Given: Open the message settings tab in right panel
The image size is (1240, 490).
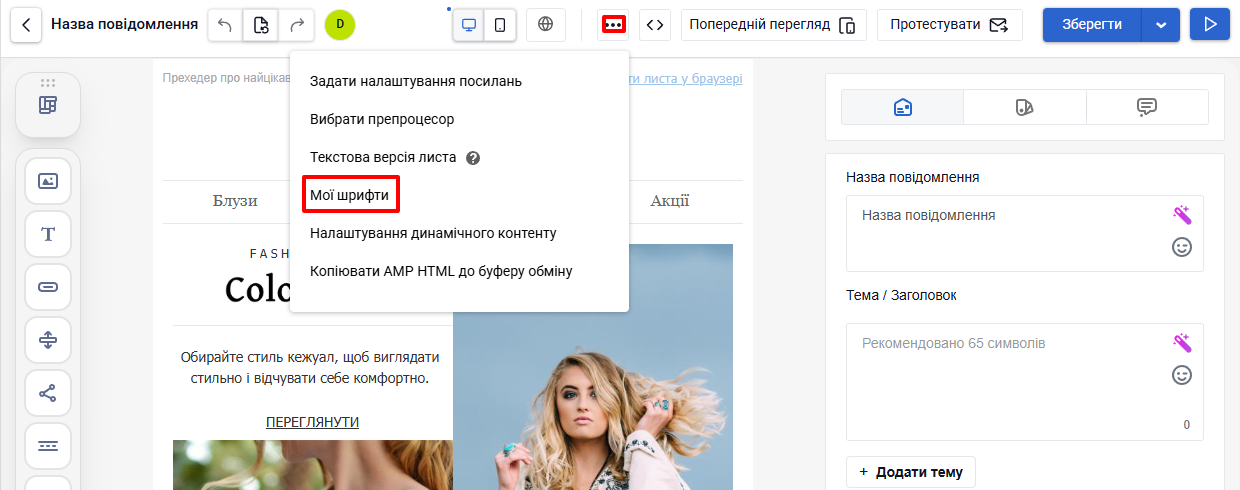Looking at the screenshot, I should pyautogui.click(x=903, y=107).
